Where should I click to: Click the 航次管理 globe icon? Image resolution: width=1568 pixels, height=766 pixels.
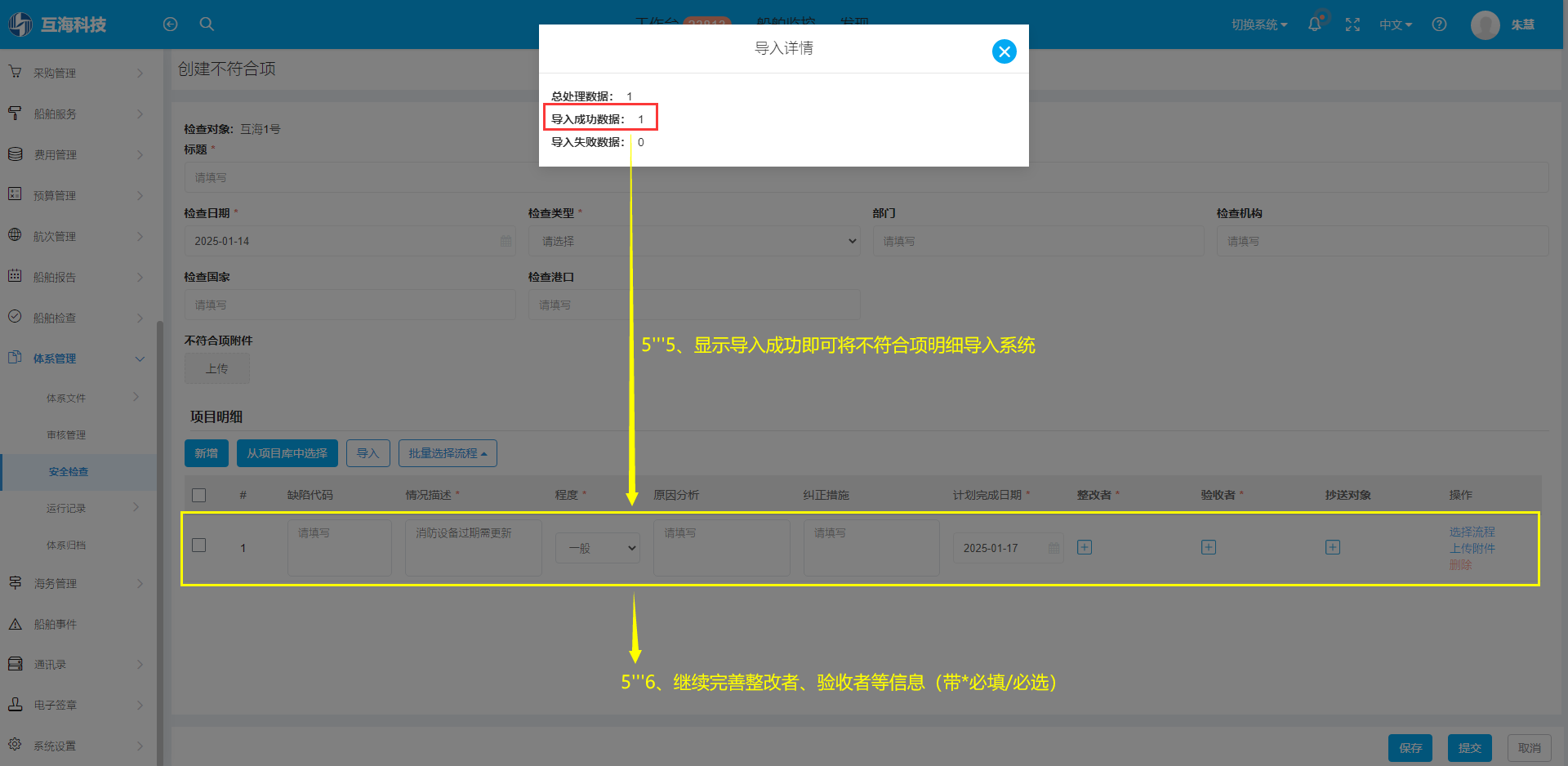(15, 235)
